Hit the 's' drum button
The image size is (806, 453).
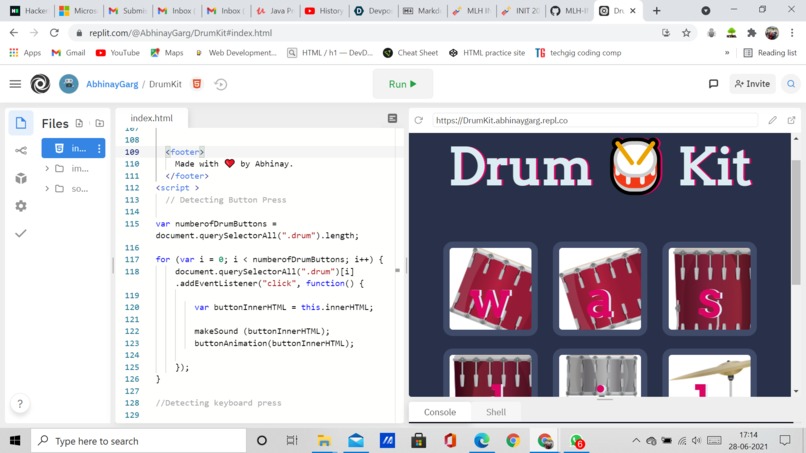pos(709,289)
